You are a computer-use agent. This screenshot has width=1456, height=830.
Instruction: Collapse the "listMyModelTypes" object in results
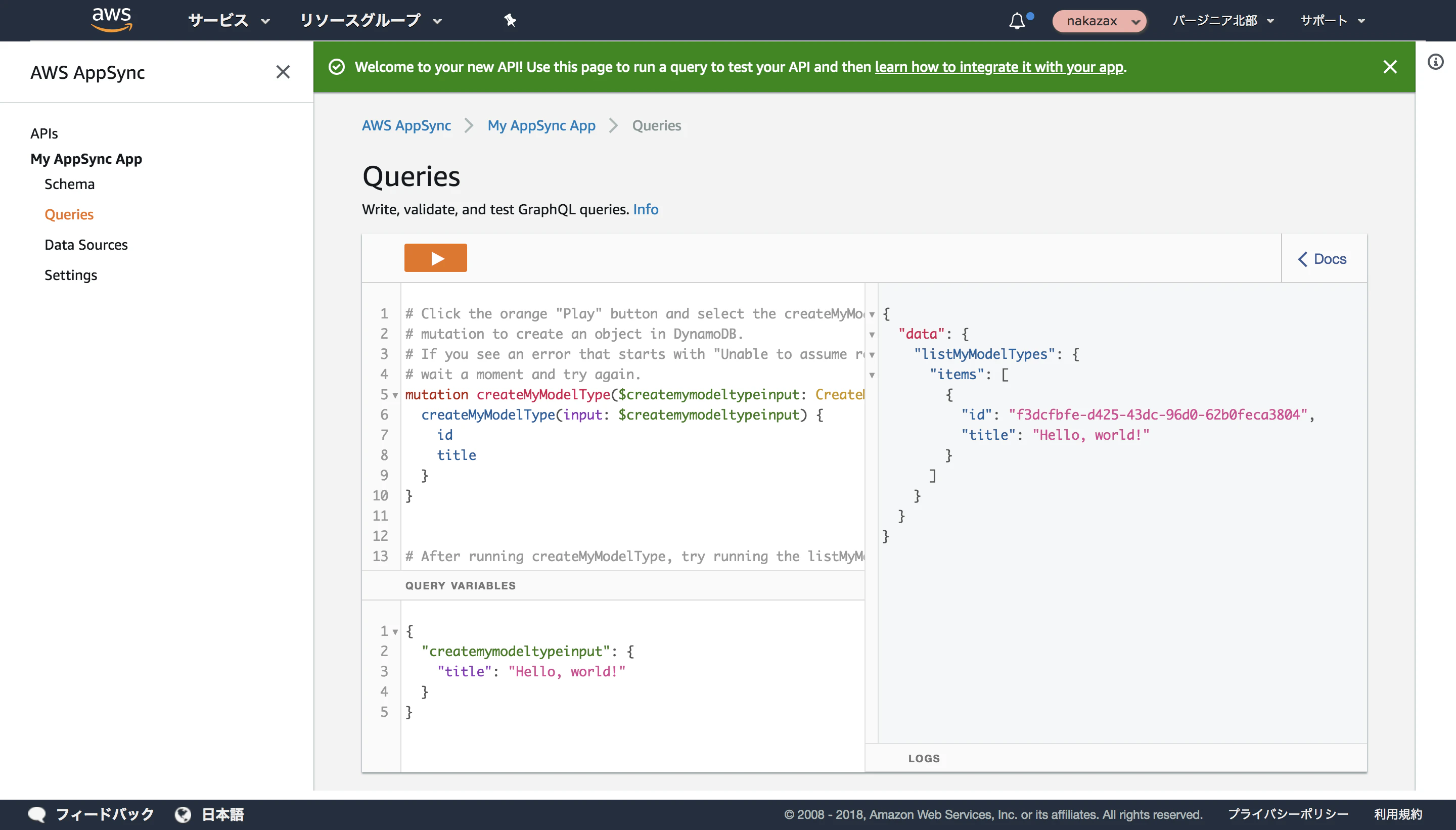coord(872,354)
